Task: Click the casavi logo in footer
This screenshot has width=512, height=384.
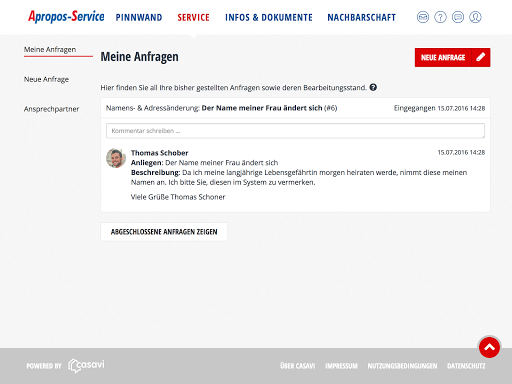Action: click(86, 365)
